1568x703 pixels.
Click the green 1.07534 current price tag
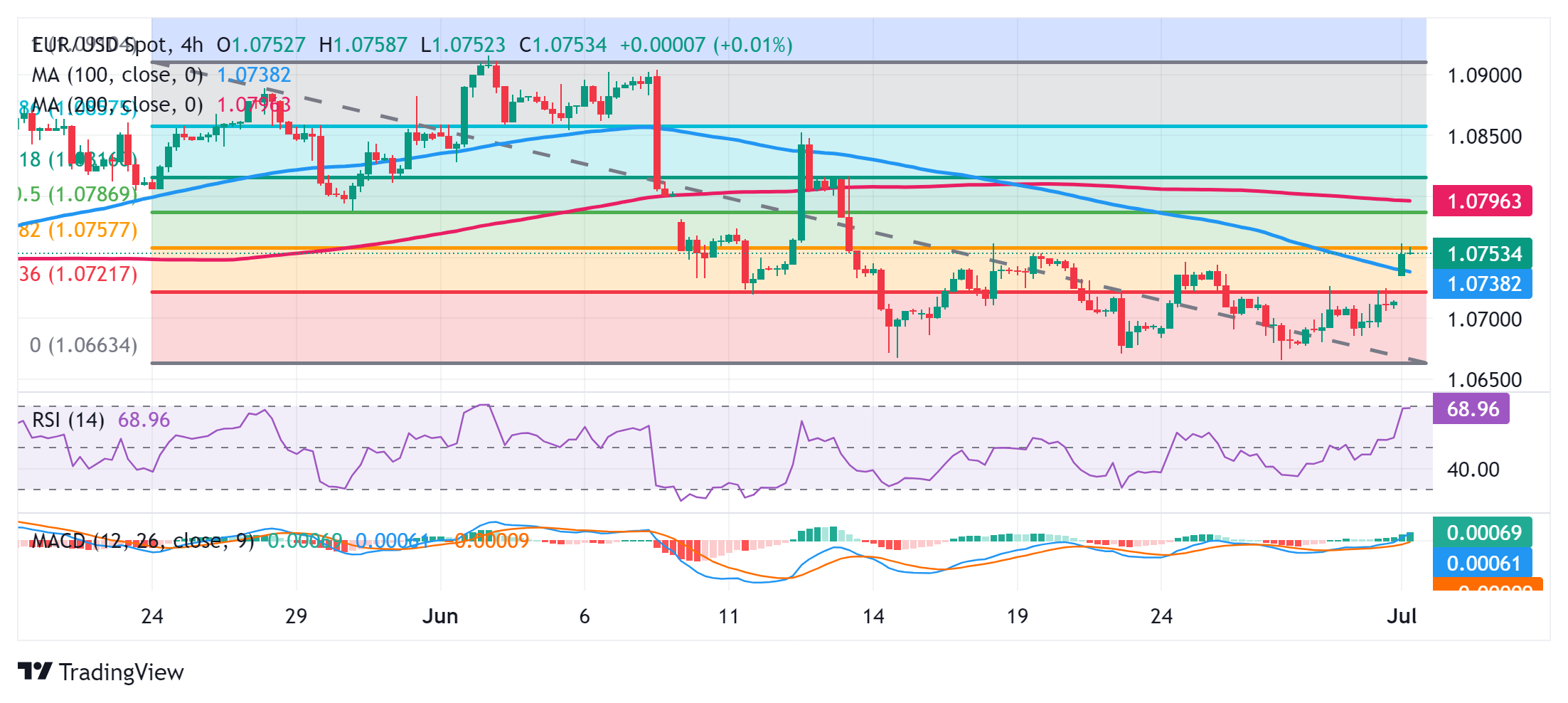tap(1484, 254)
